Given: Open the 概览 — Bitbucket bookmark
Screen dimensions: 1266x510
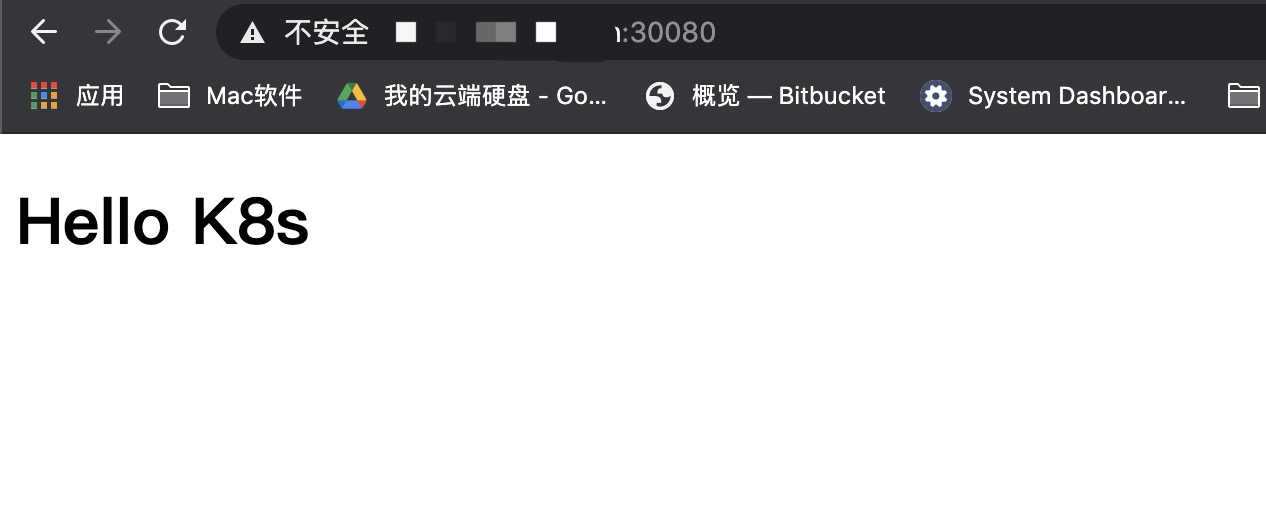Looking at the screenshot, I should pos(766,96).
